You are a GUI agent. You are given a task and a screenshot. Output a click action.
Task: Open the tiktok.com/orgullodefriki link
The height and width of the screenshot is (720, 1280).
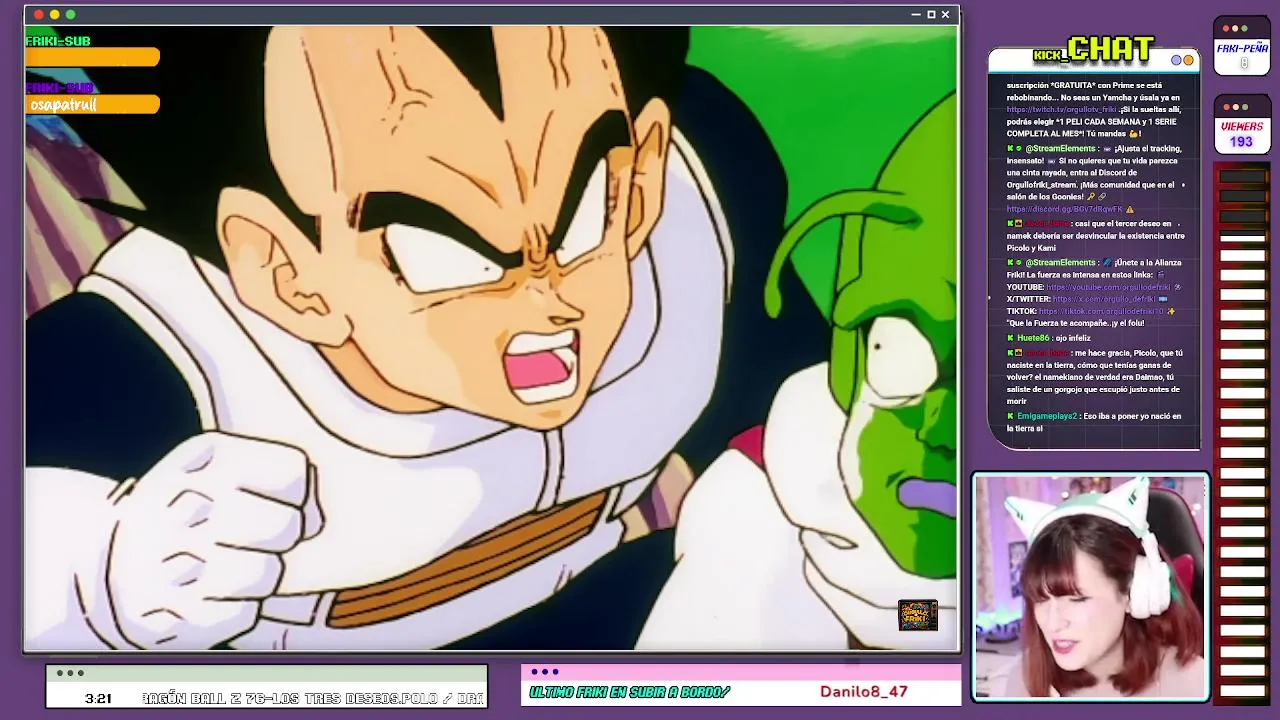(1101, 311)
